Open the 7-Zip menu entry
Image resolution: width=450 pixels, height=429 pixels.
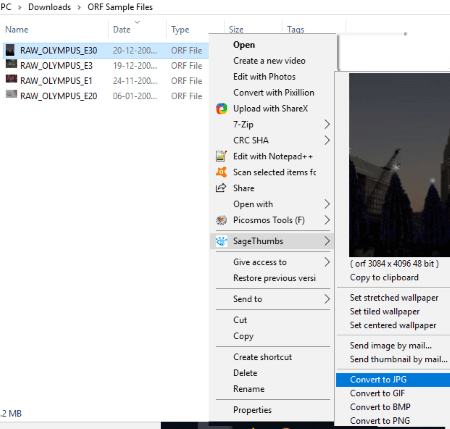pyautogui.click(x=243, y=125)
